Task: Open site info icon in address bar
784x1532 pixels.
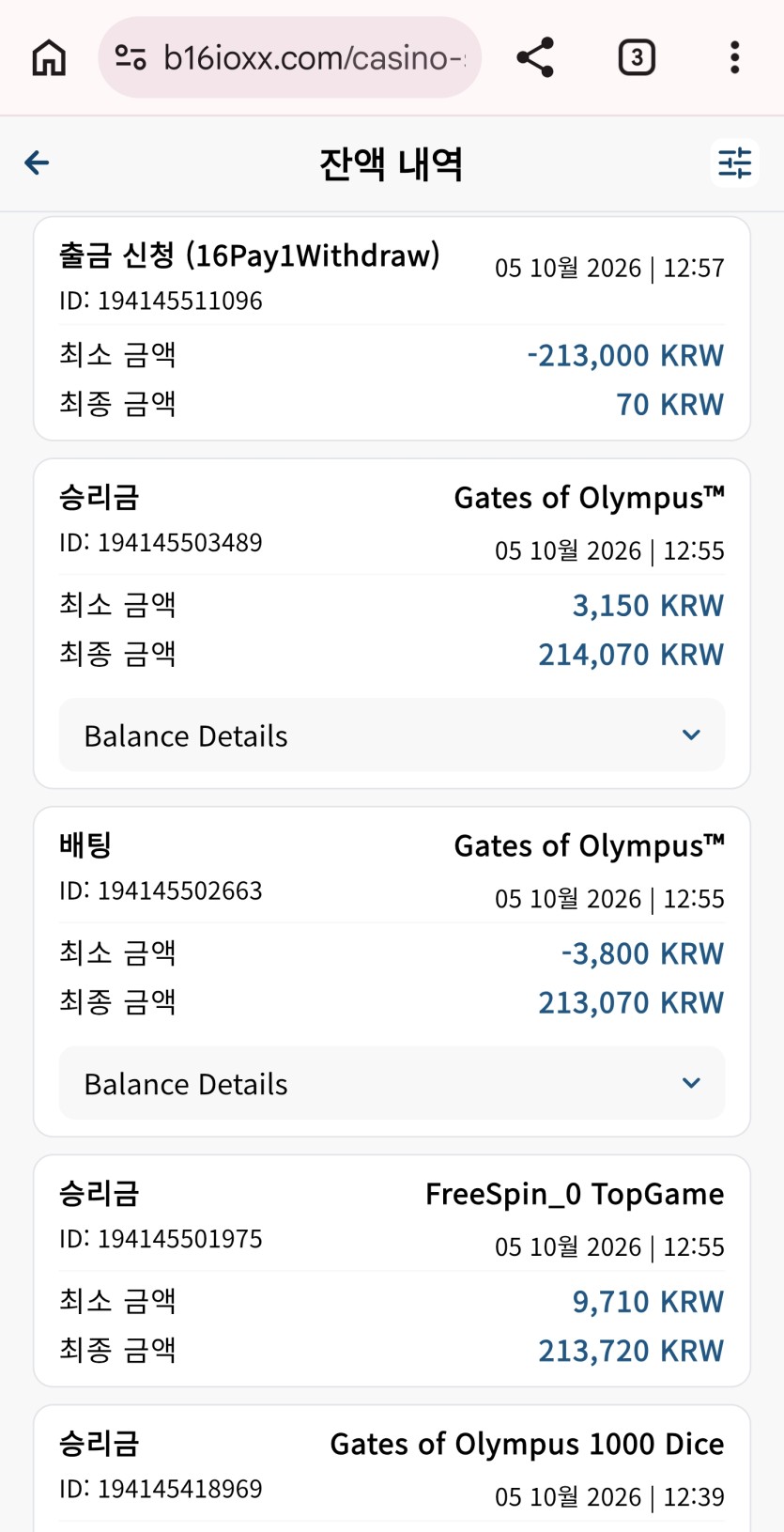Action: click(131, 57)
